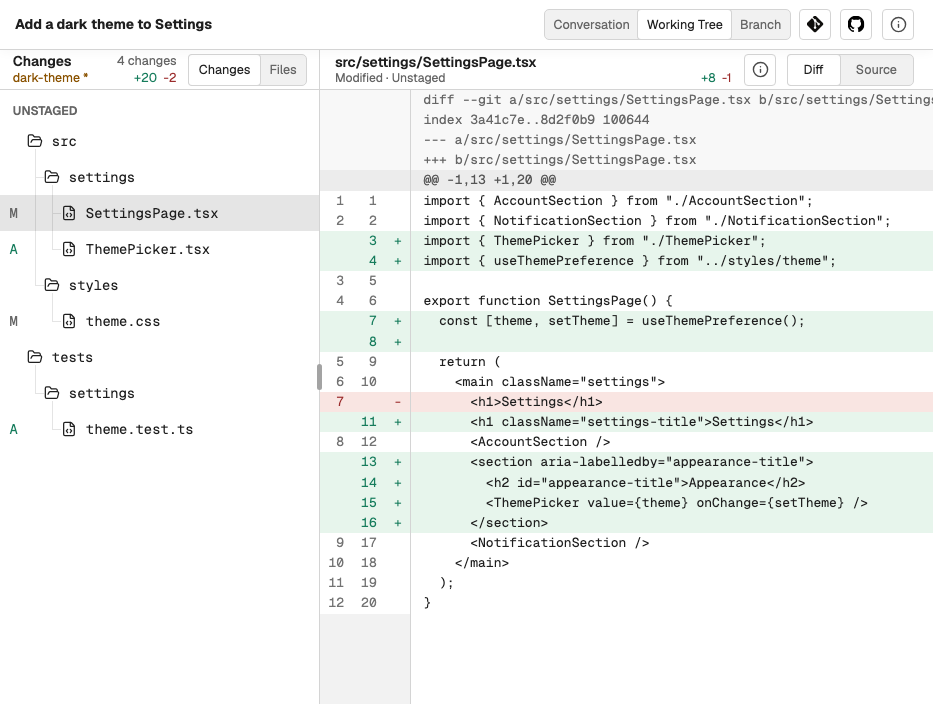The width and height of the screenshot is (933, 704).
Task: Click the removed line '<h1>Settings</h1>'
Action: tap(626, 402)
